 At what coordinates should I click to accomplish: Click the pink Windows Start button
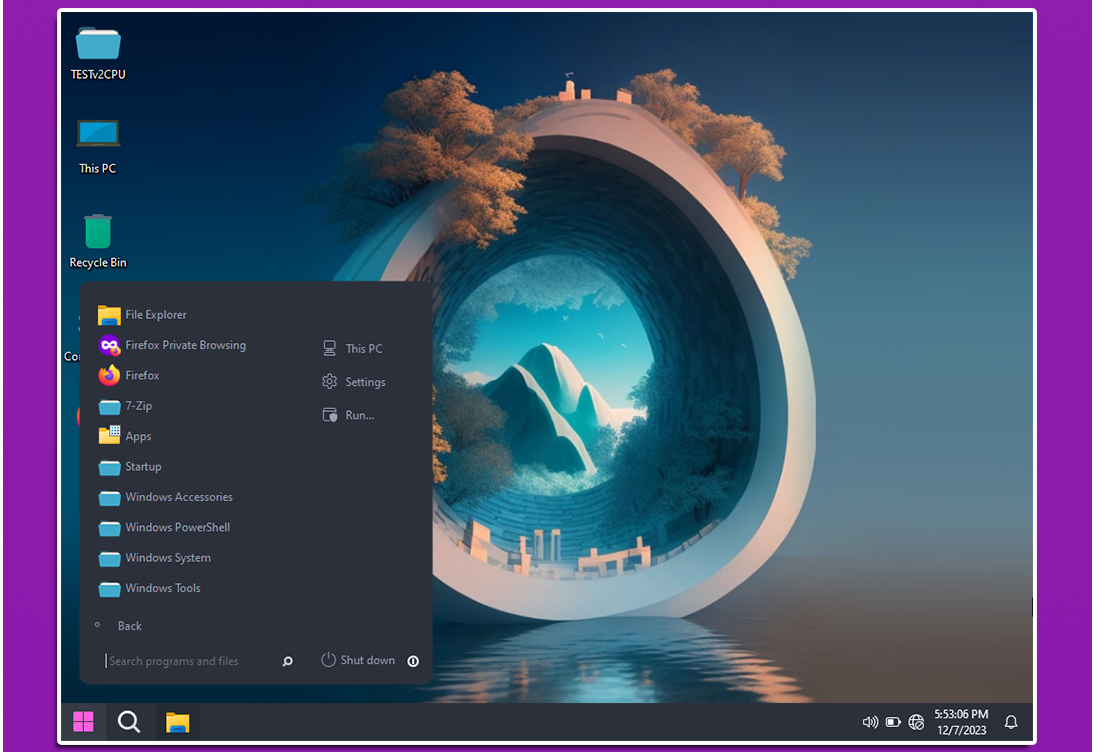(83, 722)
